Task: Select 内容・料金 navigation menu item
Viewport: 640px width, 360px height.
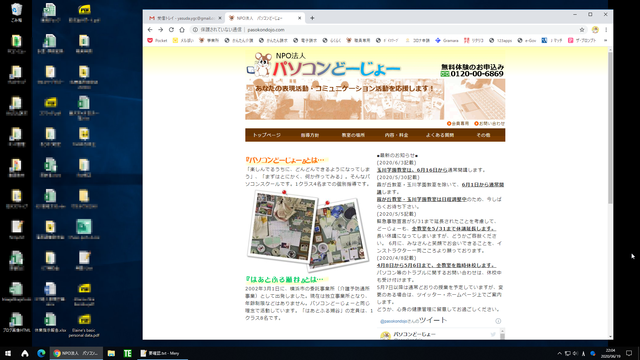Action: [396, 135]
